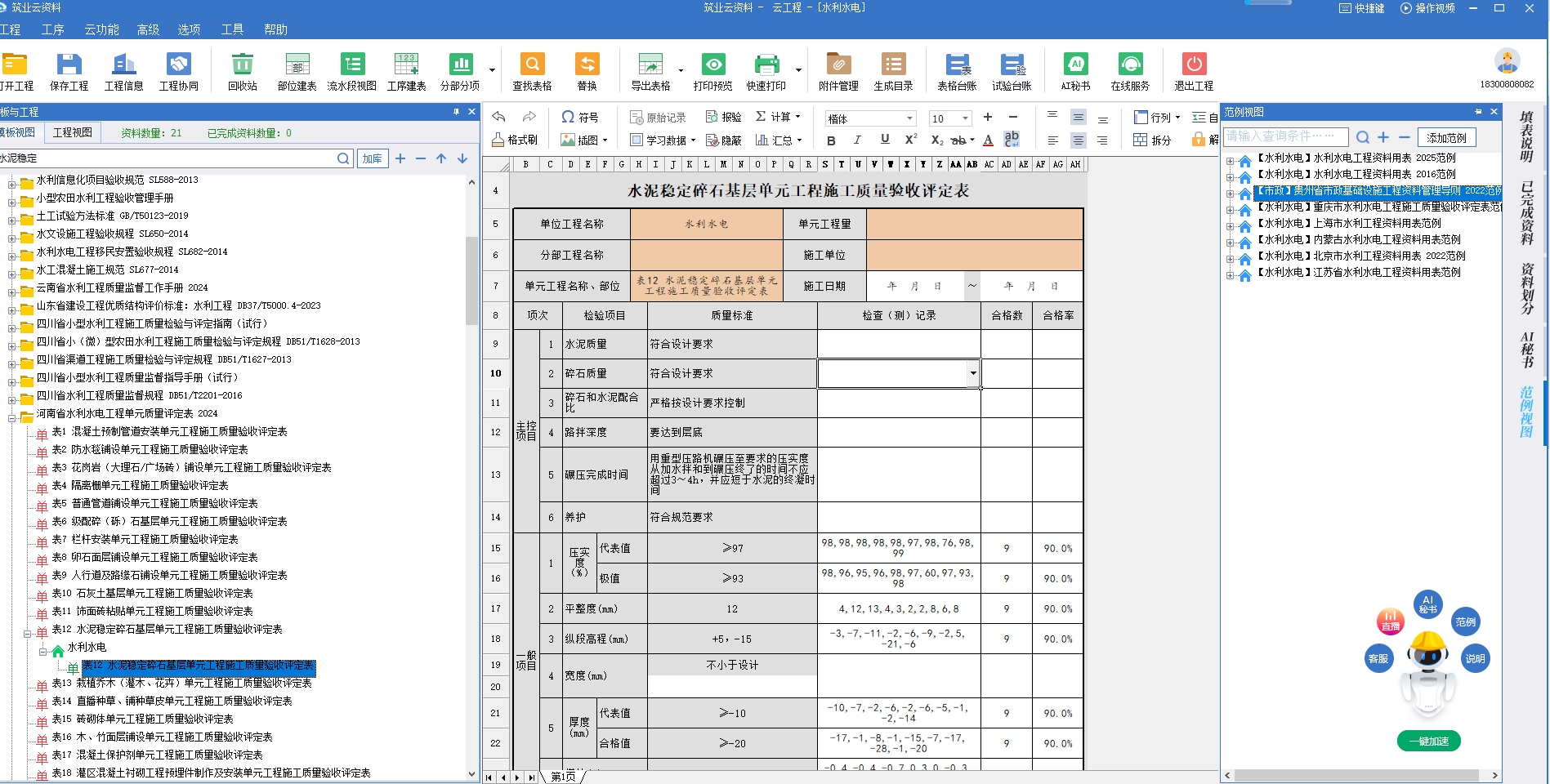1550x784 pixels.
Task: Open the 云功能 menu
Action: pyautogui.click(x=102, y=29)
